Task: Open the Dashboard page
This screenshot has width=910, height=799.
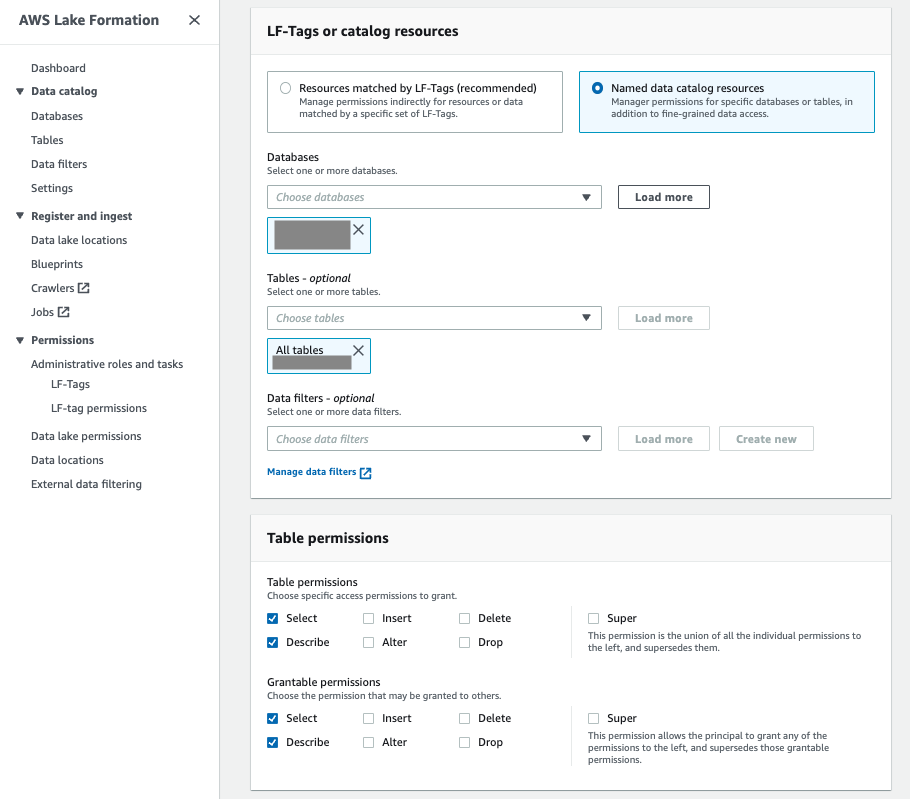Action: (58, 68)
